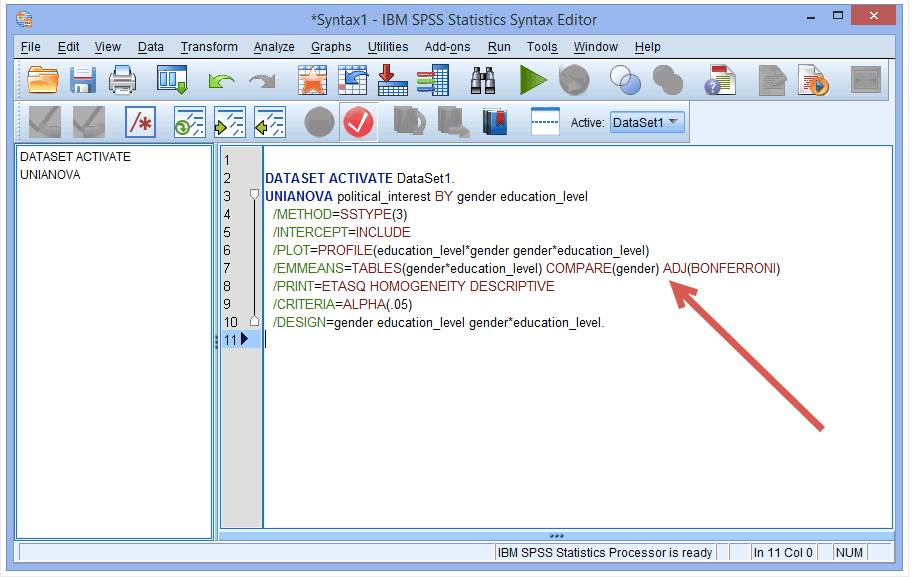Print the syntax using the printer icon

pos(122,80)
